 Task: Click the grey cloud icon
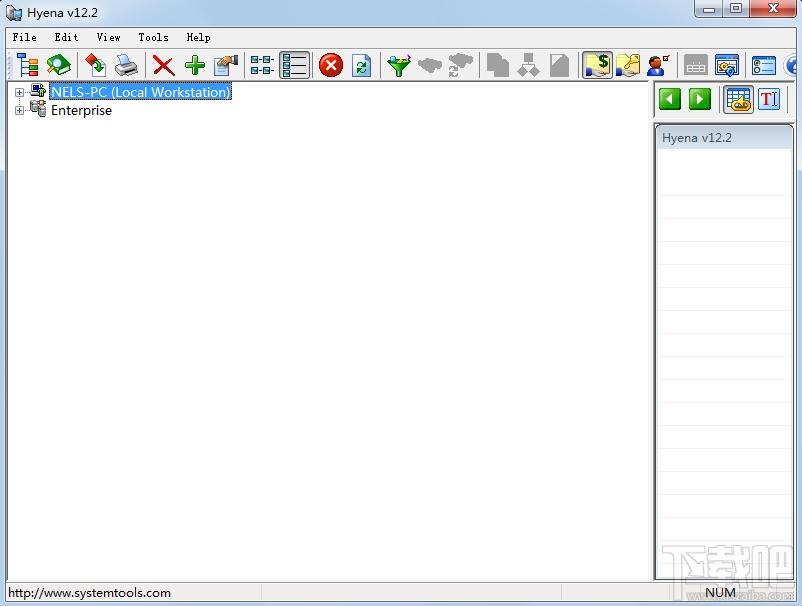coord(430,65)
